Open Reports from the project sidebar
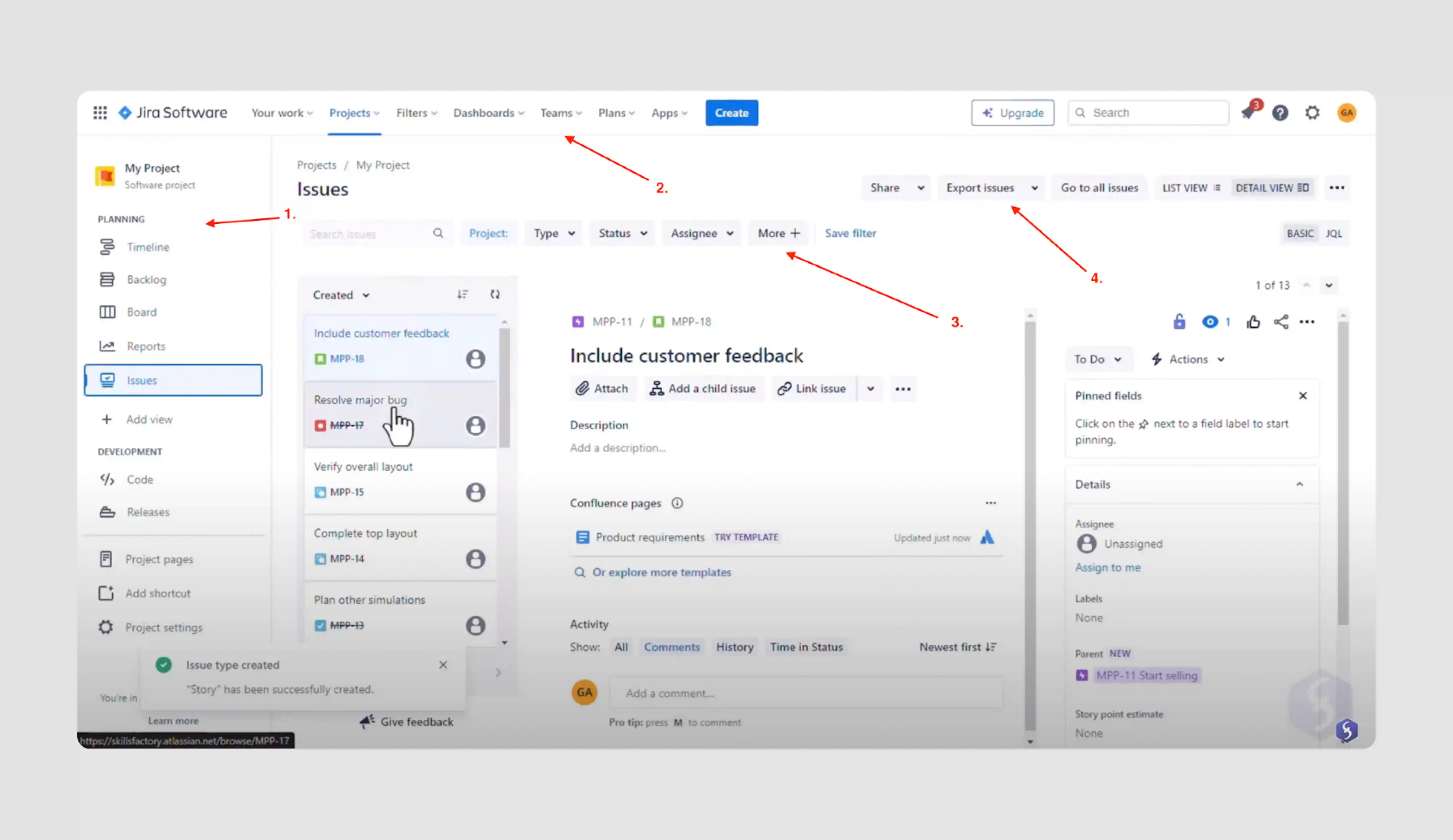The height and width of the screenshot is (840, 1453). pyautogui.click(x=146, y=346)
